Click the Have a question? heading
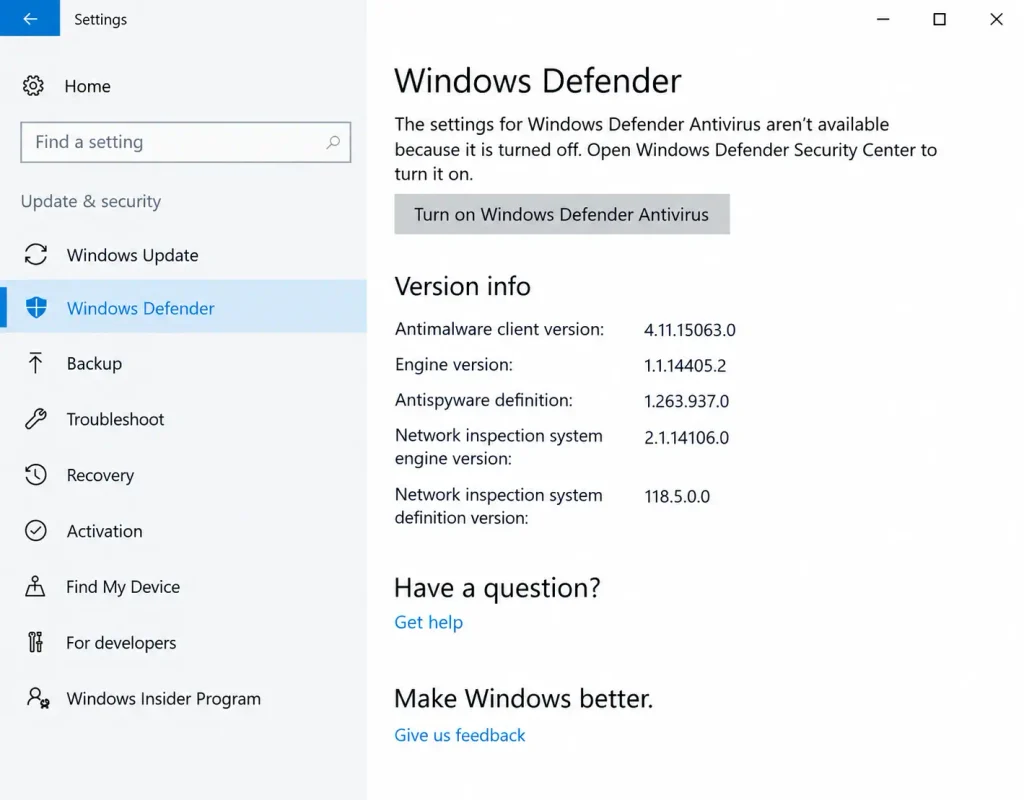Viewport: 1024px width, 800px height. point(497,588)
